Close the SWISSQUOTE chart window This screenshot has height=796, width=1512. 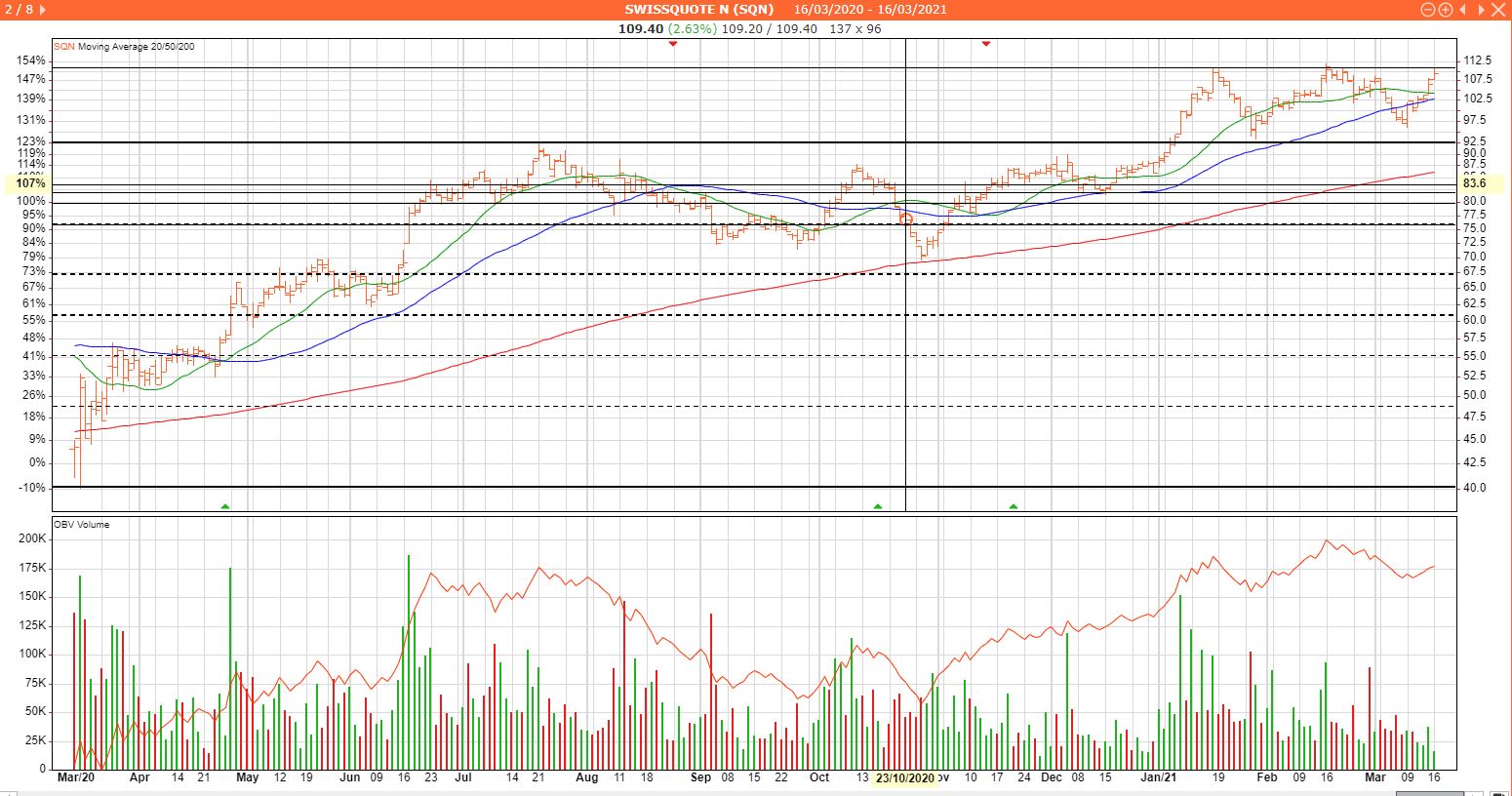pos(1499,10)
